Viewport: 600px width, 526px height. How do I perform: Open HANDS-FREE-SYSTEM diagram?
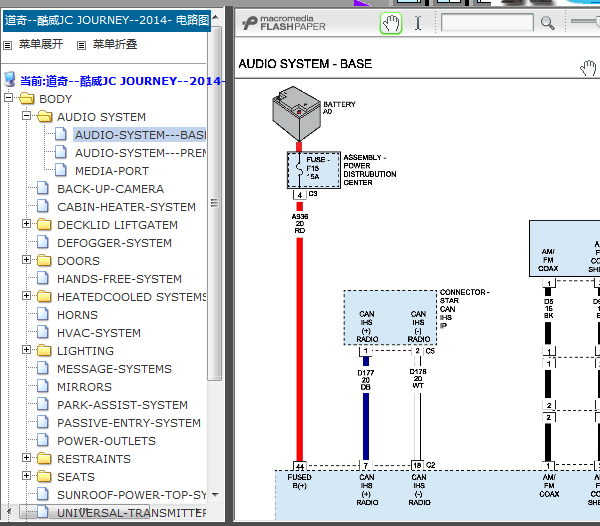[119, 279]
